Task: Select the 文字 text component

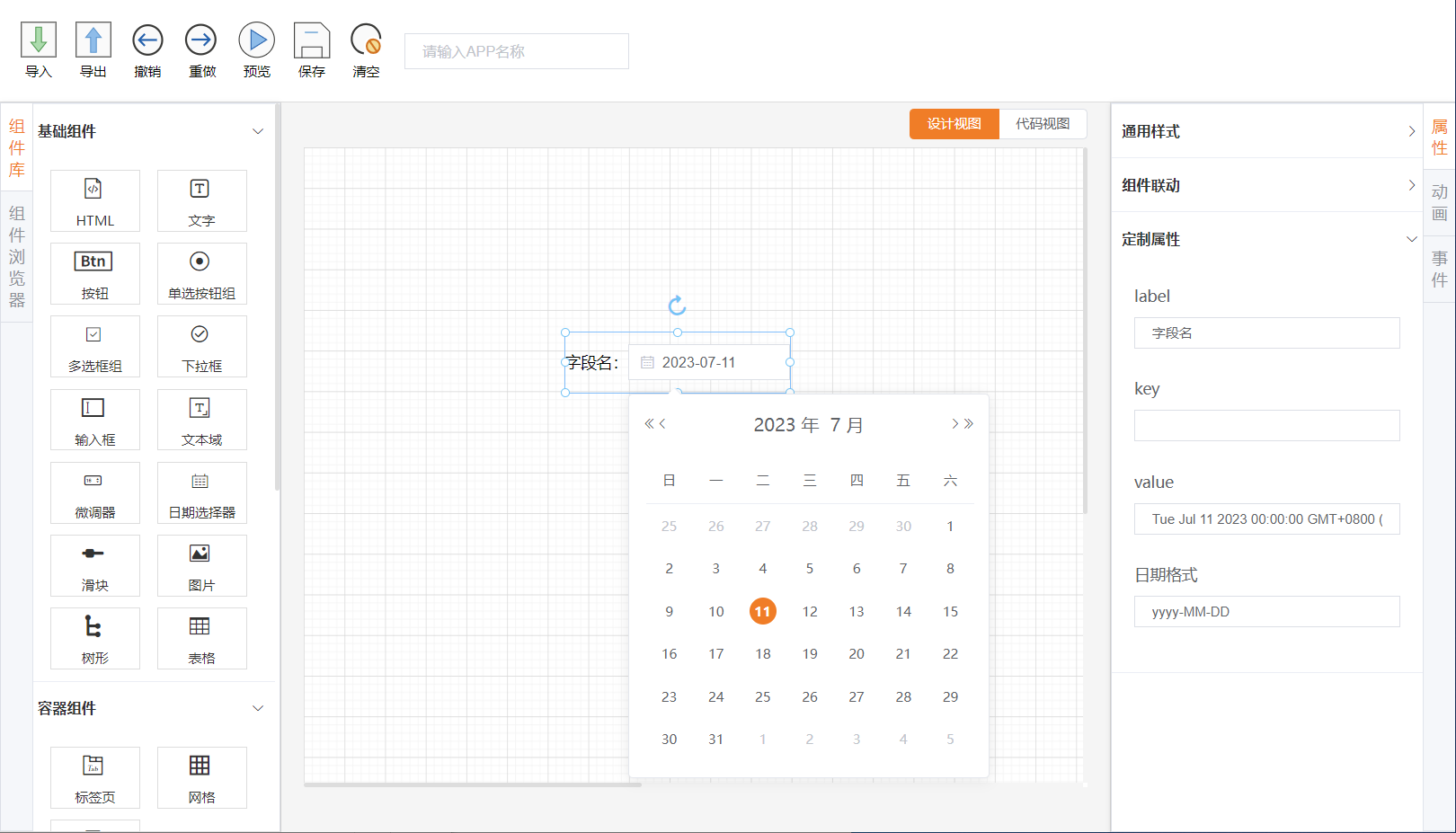Action: [x=202, y=200]
